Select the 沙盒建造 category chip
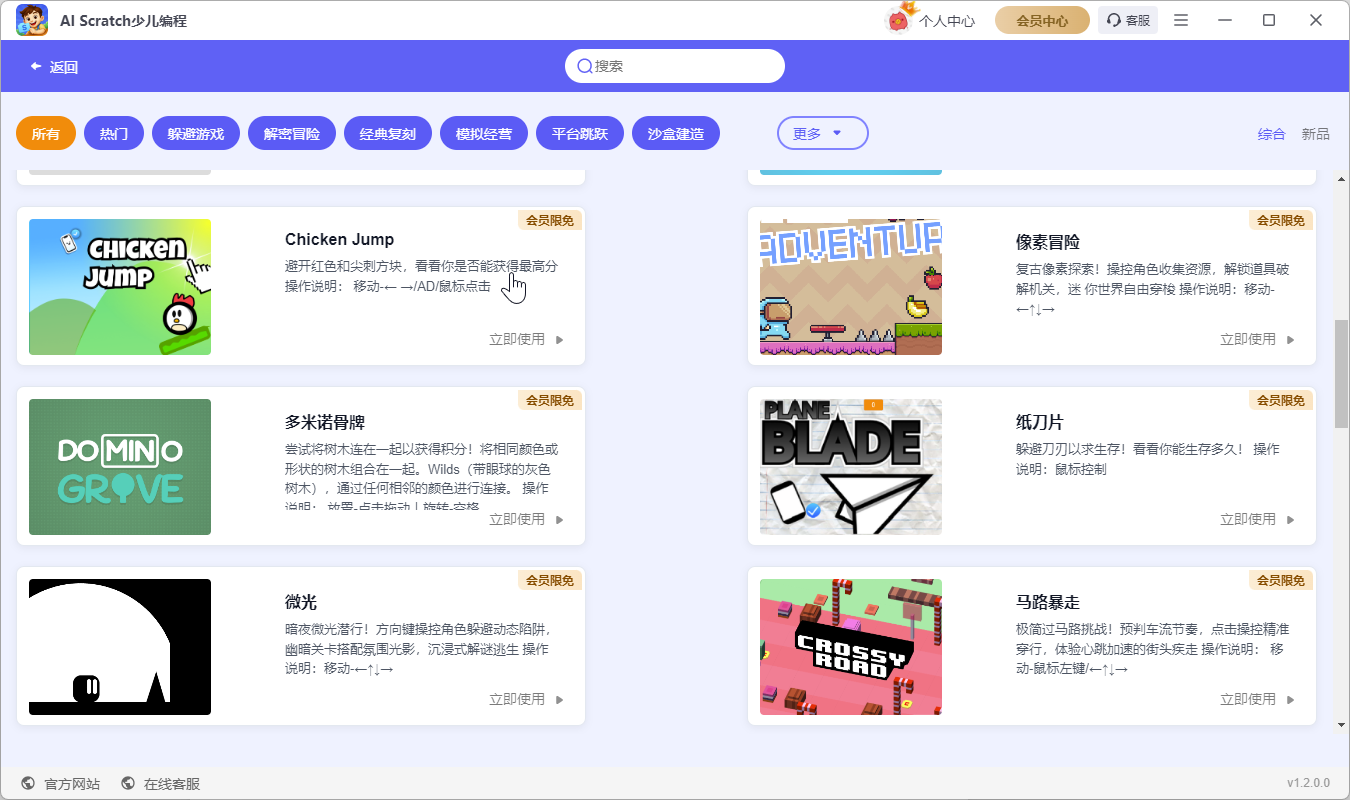 (675, 132)
